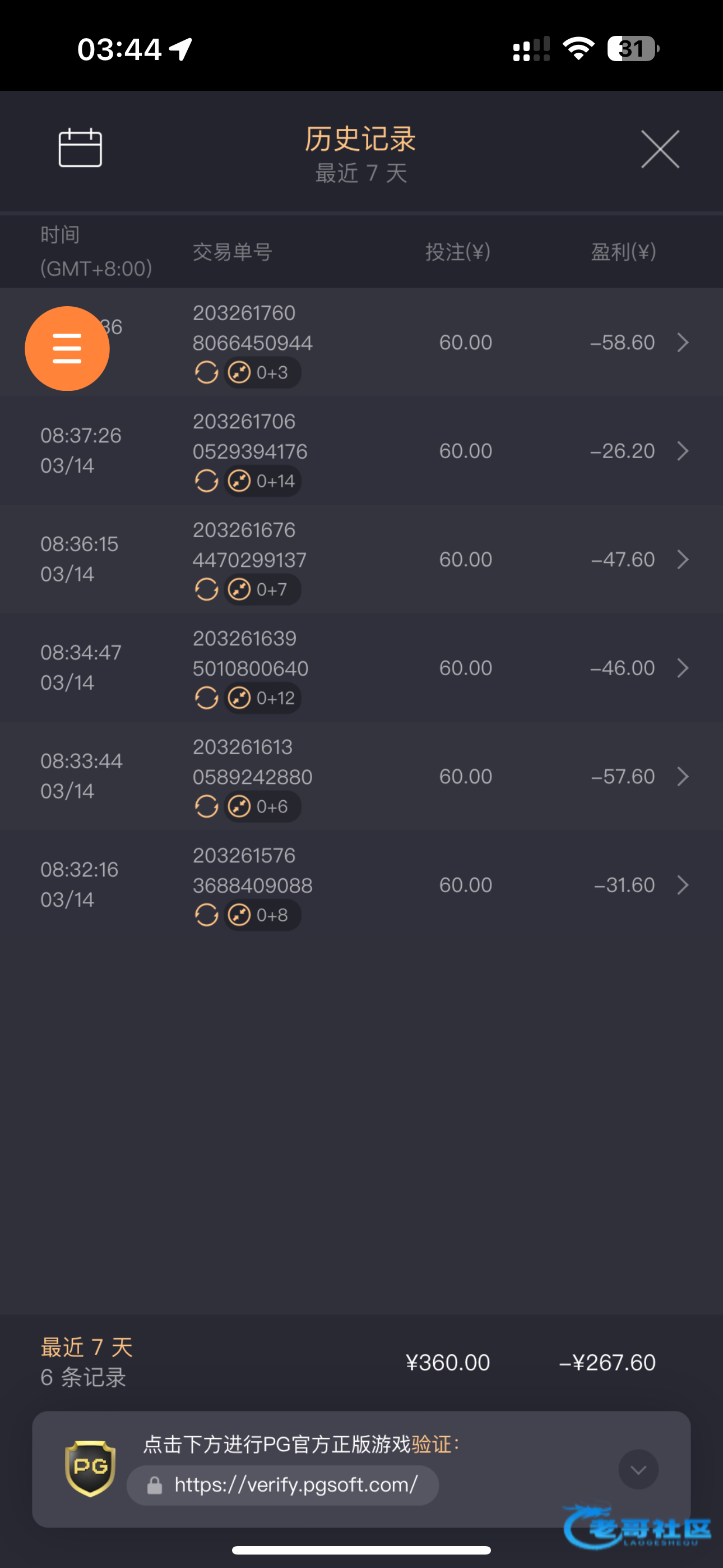Tap the 0+12 free spins badge
Viewport: 723px width, 1568px height.
click(262, 698)
